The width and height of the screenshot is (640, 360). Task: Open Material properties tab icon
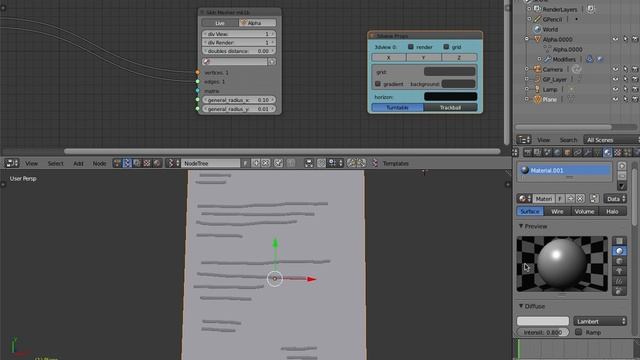point(607,153)
